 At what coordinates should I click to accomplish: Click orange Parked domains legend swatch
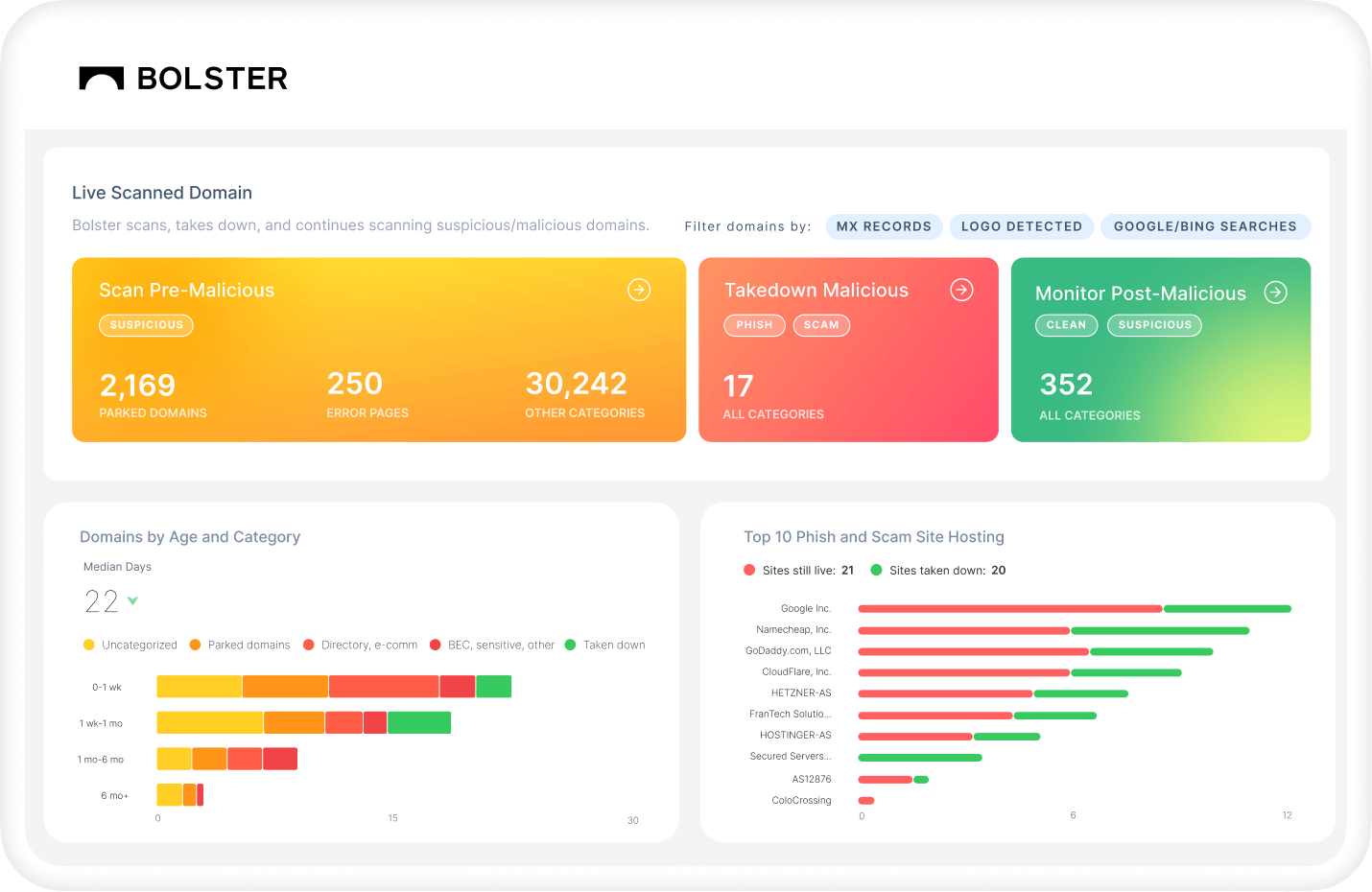tap(196, 645)
